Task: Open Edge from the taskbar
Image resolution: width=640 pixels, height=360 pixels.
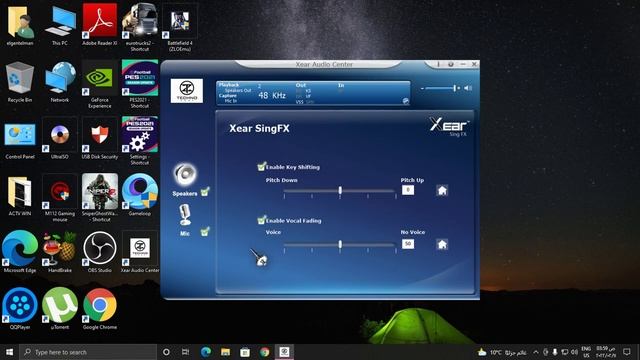Action: (x=206, y=352)
